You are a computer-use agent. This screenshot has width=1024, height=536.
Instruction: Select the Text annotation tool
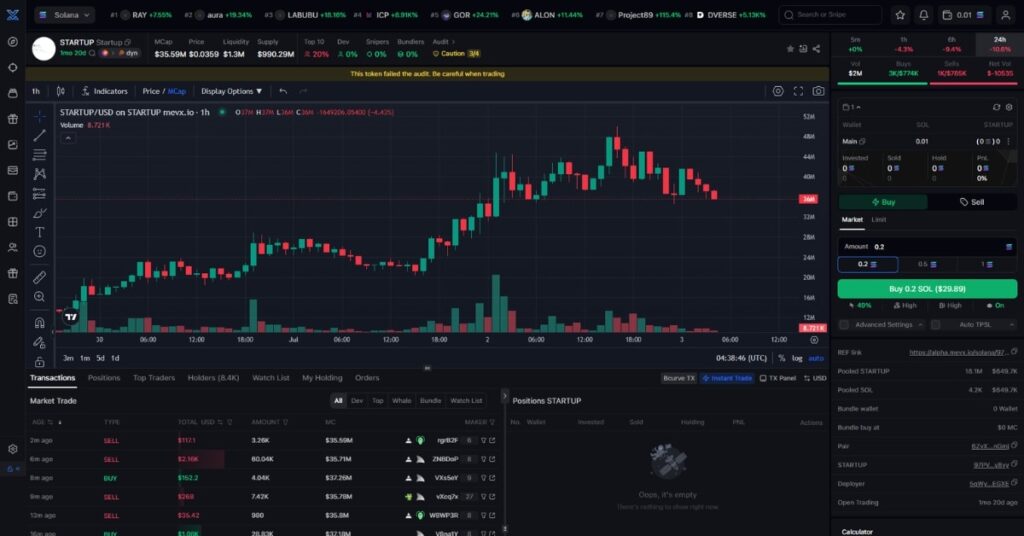40,232
